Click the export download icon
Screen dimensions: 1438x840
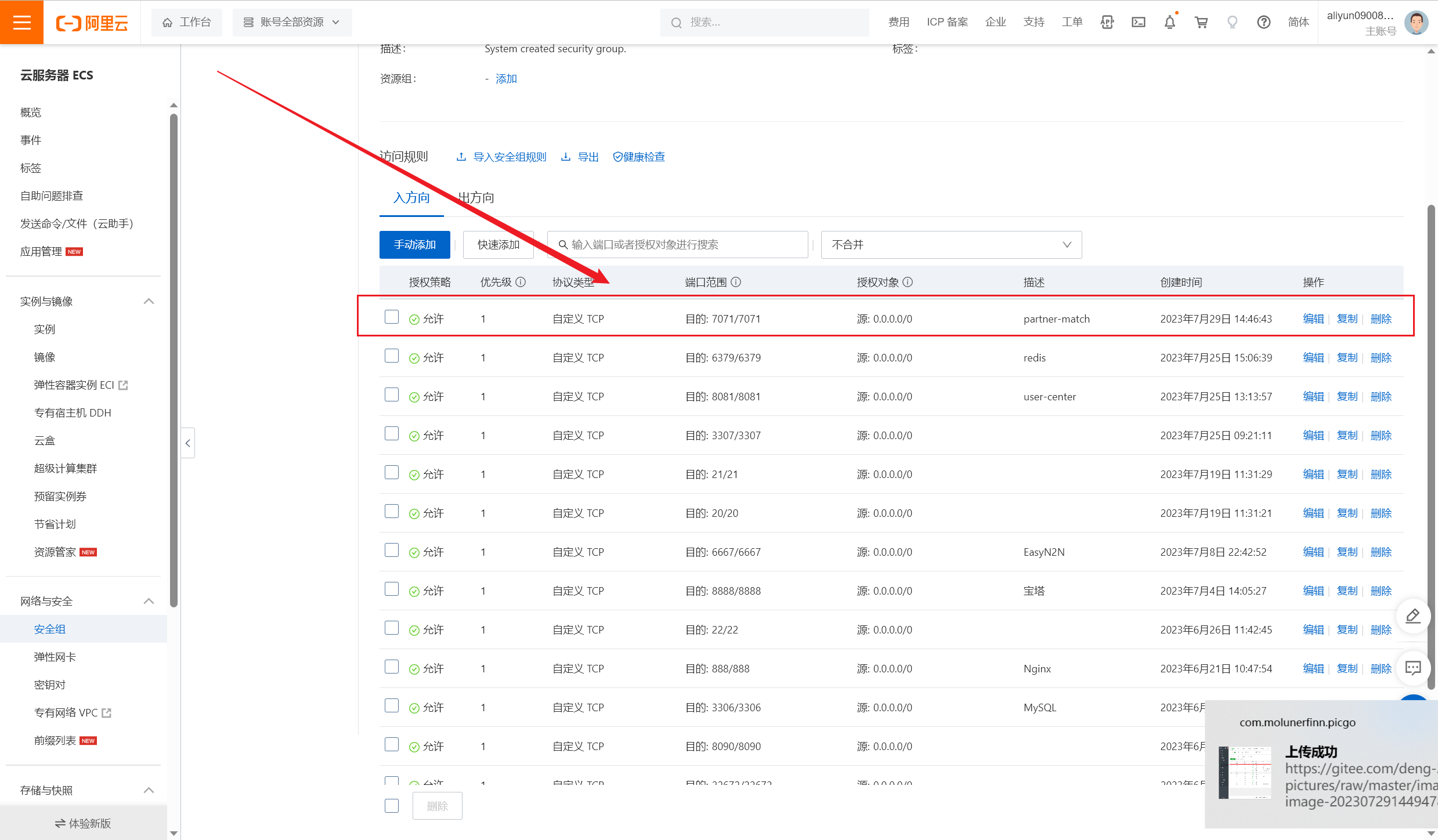click(x=566, y=157)
